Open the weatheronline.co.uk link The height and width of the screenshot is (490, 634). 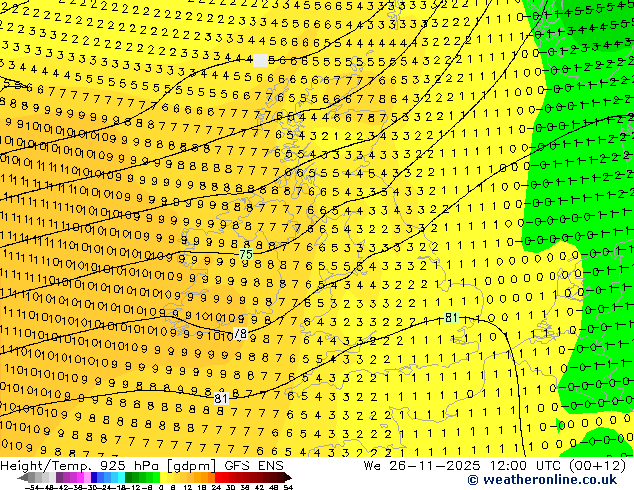(542, 480)
